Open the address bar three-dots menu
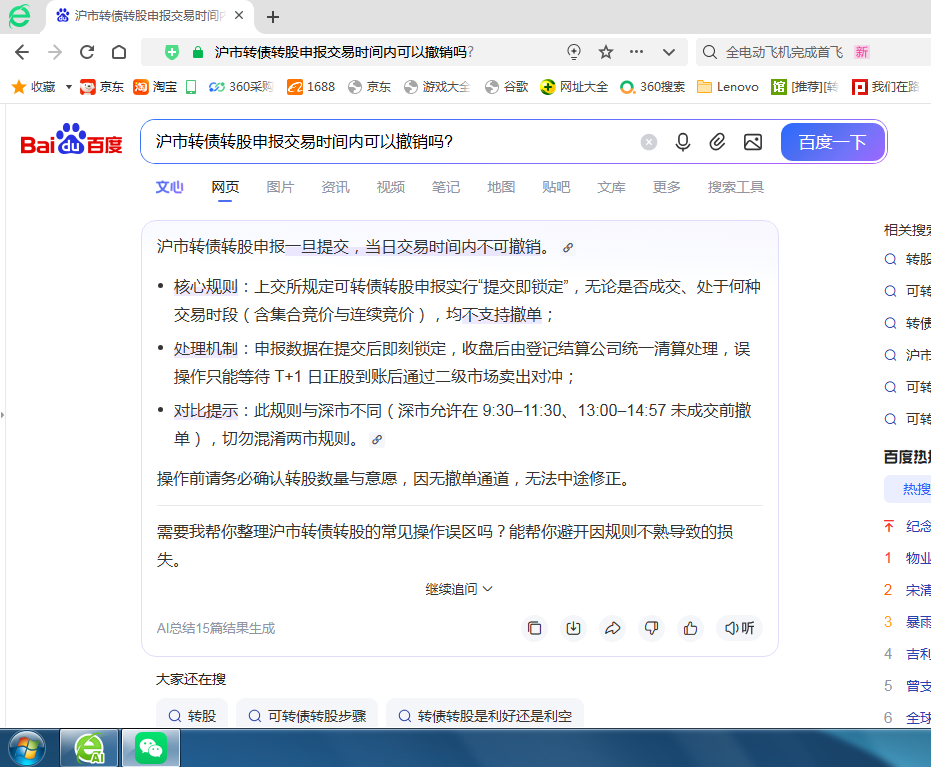931x767 pixels. click(x=636, y=52)
